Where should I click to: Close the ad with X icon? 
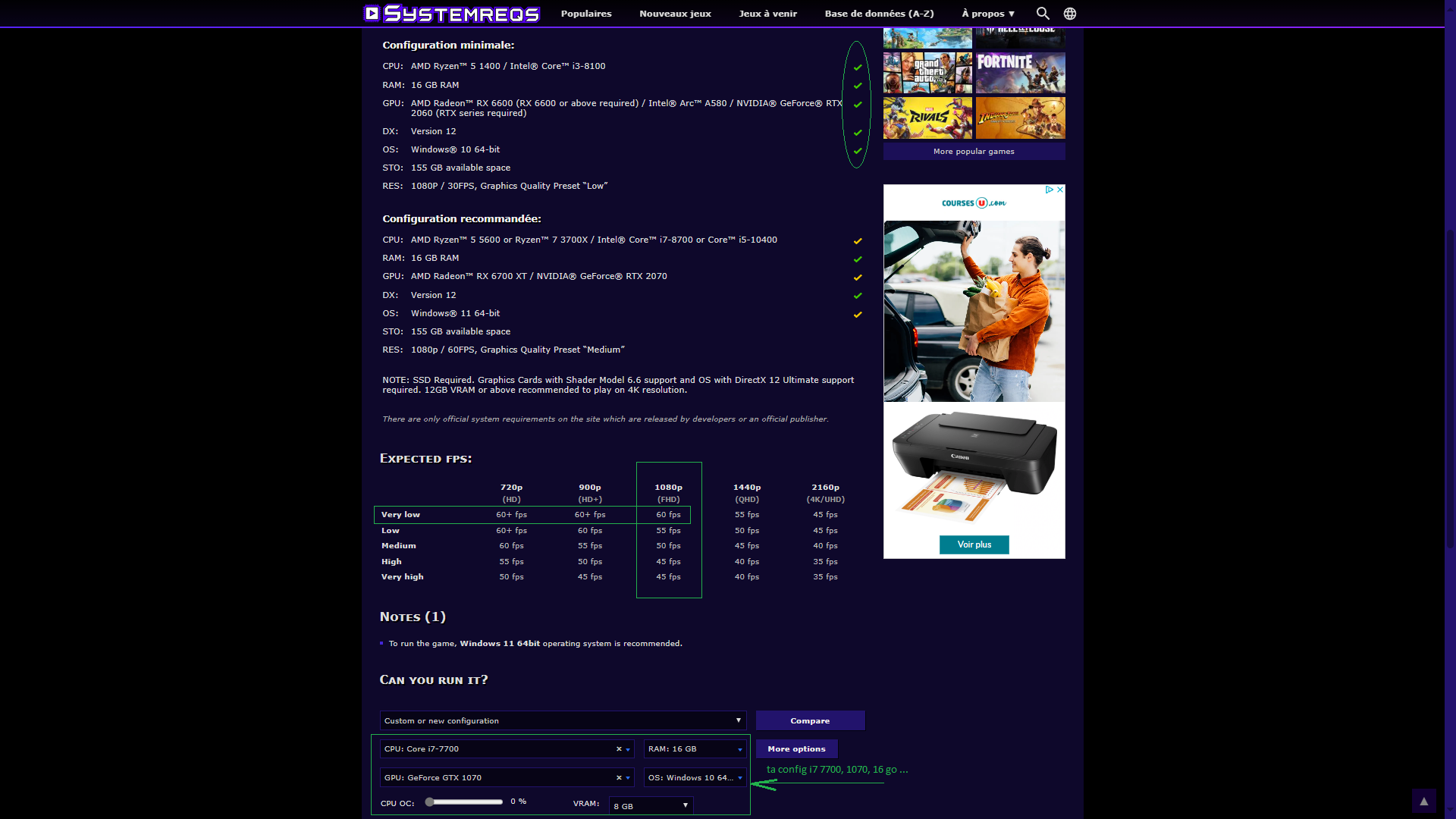[1060, 190]
